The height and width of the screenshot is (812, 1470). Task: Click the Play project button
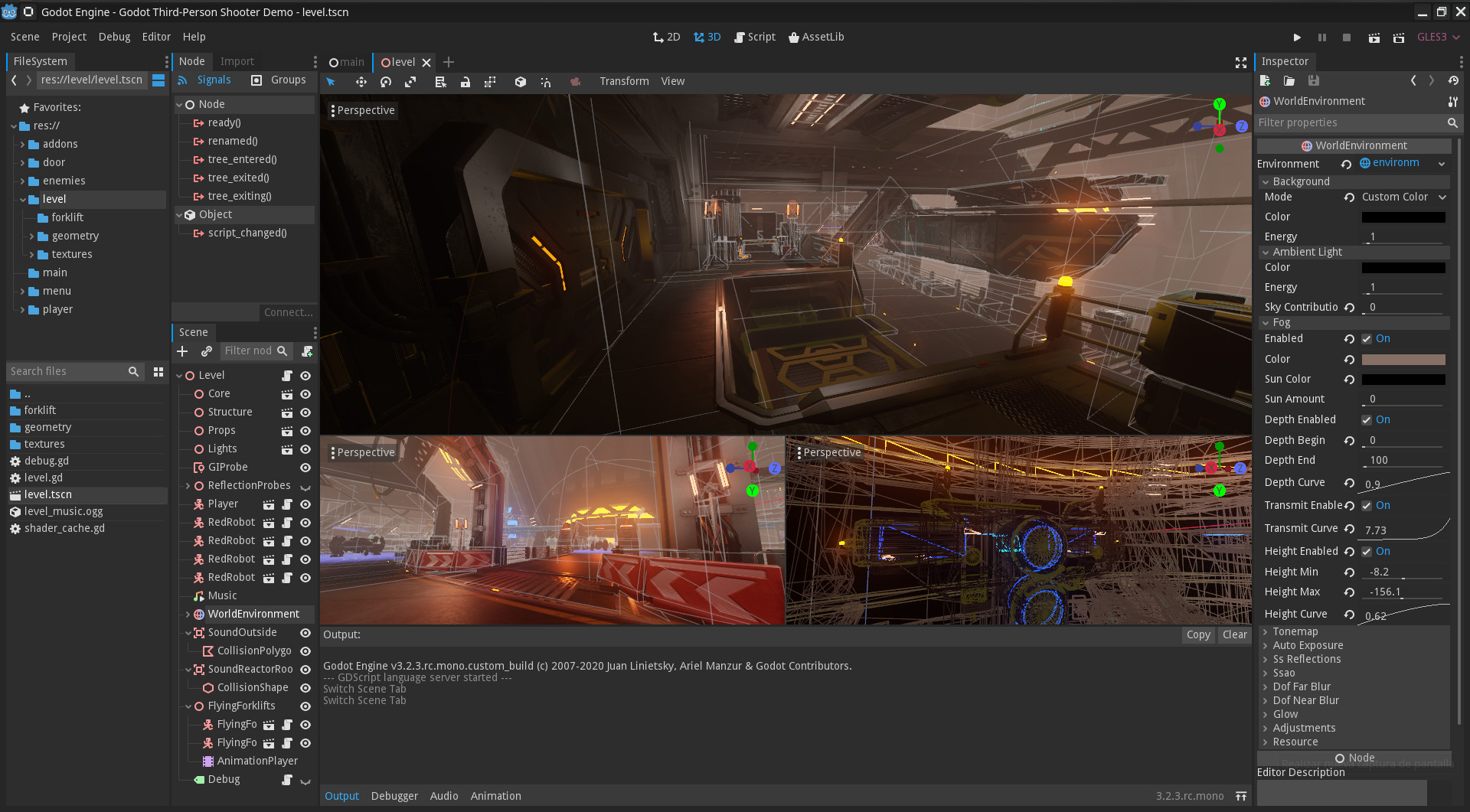pos(1297,37)
